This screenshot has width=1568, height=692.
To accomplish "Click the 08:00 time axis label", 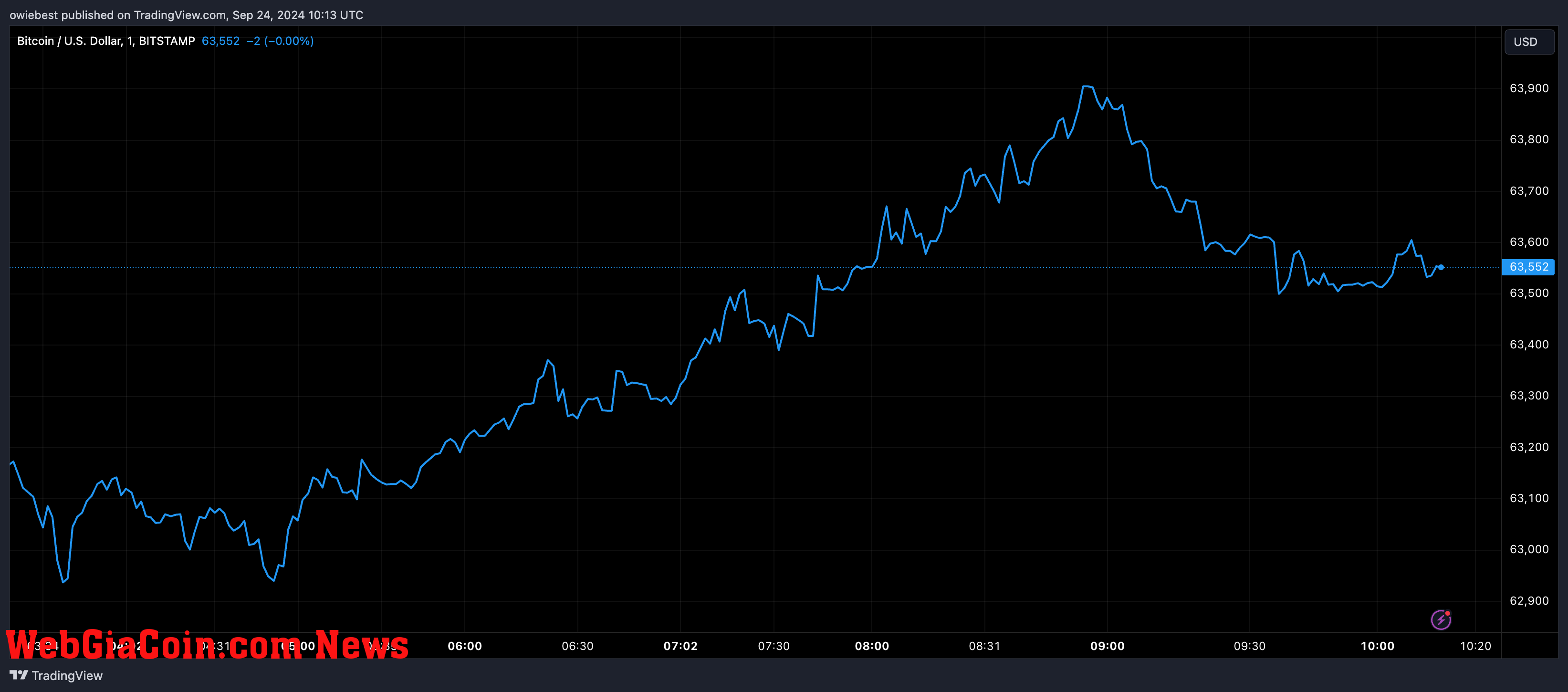I will tap(872, 646).
